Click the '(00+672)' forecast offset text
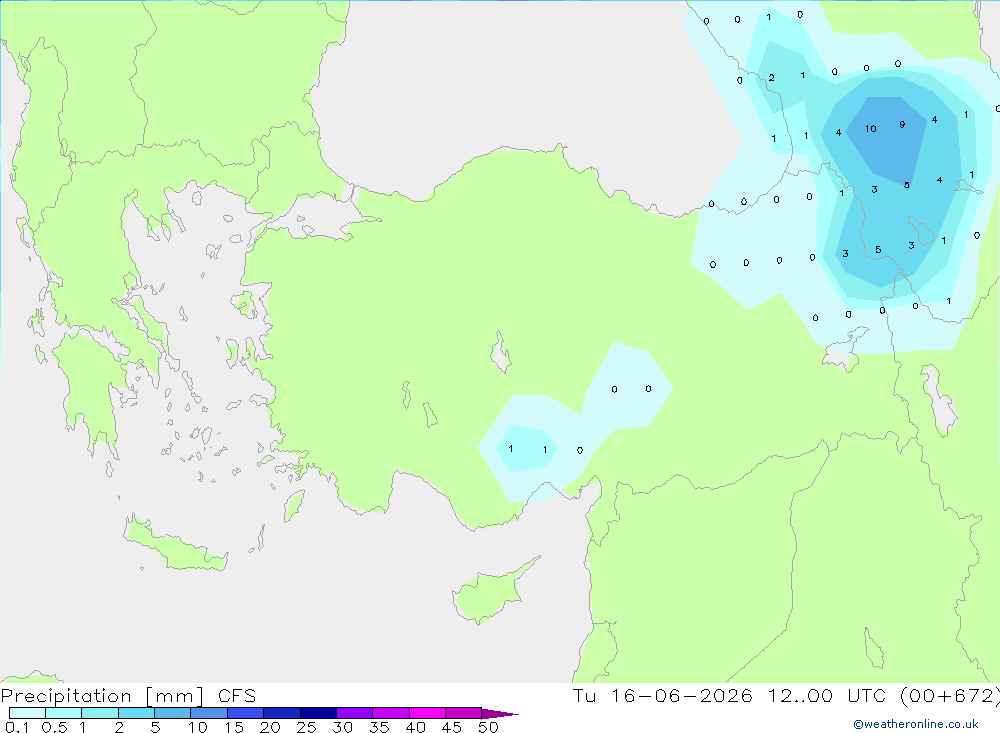1000x733 pixels. 950,696
